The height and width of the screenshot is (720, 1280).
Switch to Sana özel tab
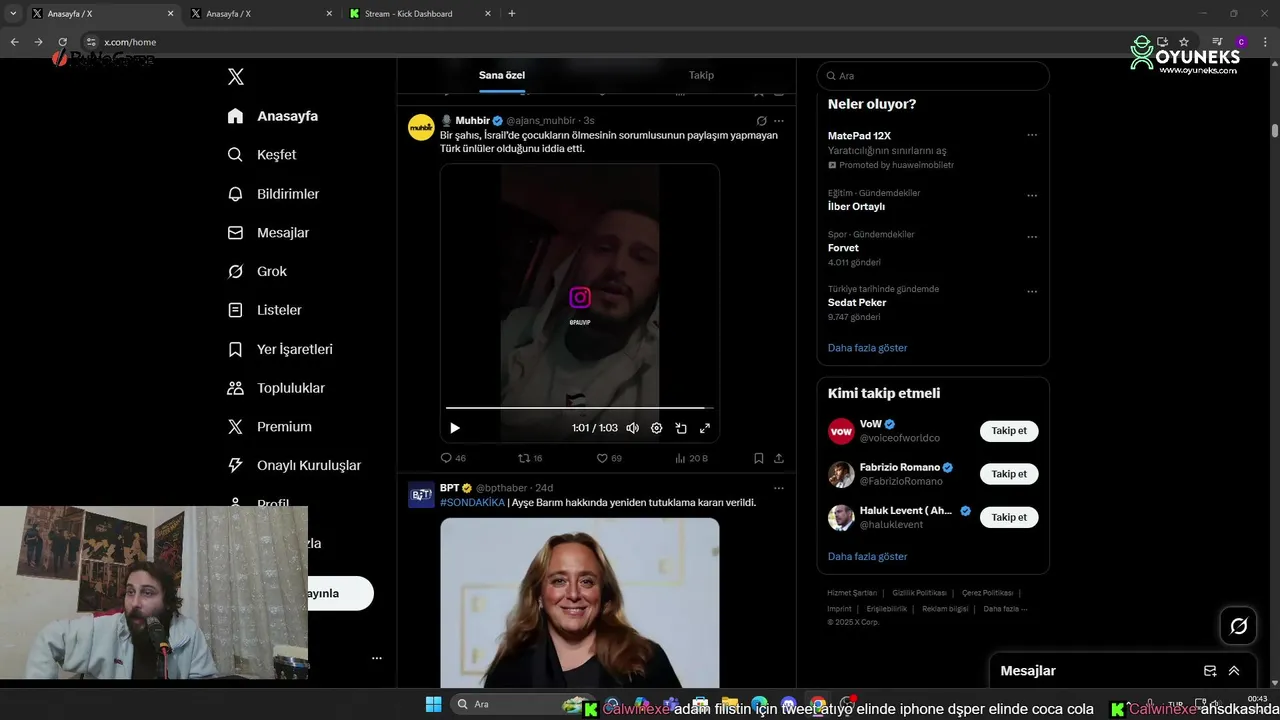click(502, 75)
